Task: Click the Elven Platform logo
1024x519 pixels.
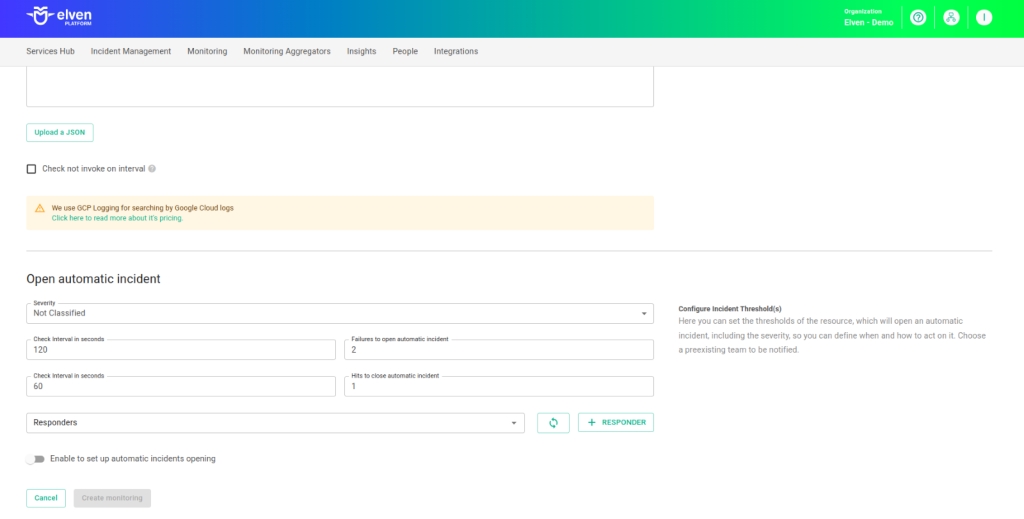Action: 62,17
